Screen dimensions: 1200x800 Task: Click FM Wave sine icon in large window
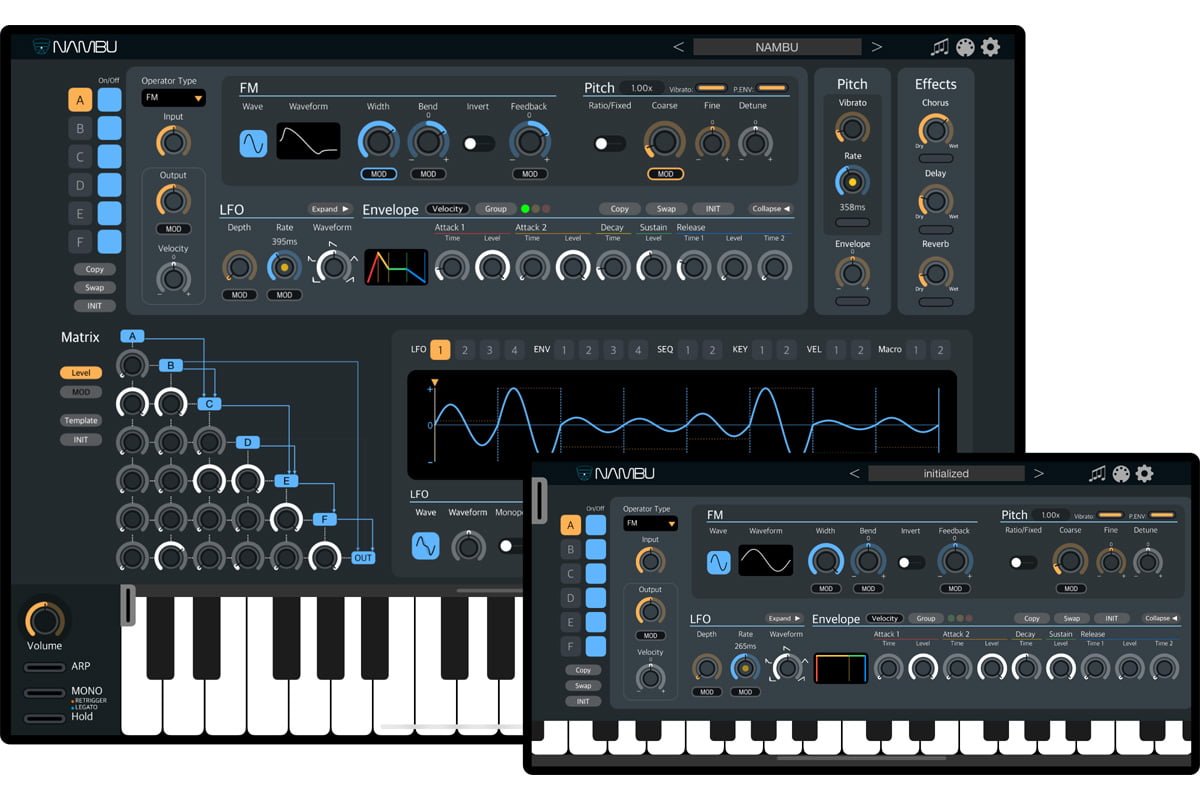253,143
